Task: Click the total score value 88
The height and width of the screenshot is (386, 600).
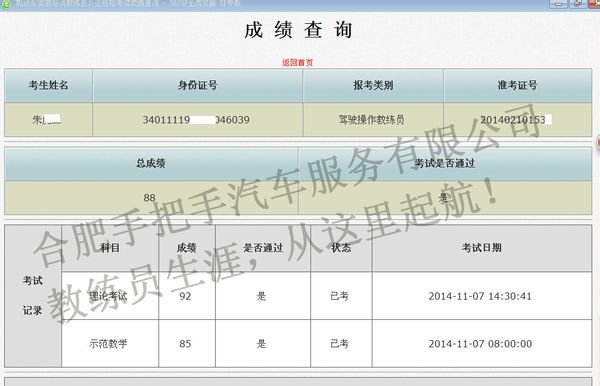Action: [150, 198]
